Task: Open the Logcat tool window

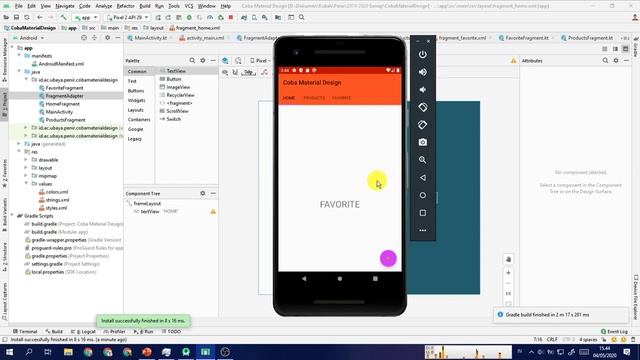Action: 83,331
